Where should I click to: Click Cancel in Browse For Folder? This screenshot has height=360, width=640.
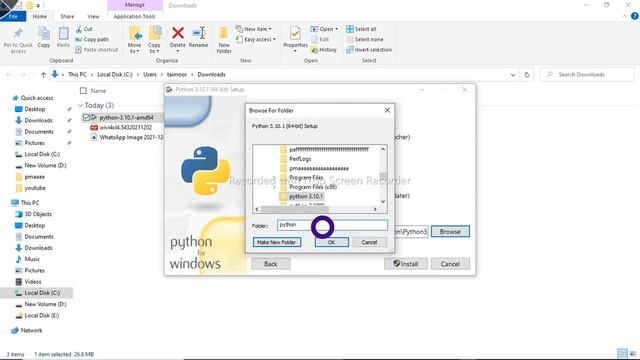pyautogui.click(x=369, y=242)
